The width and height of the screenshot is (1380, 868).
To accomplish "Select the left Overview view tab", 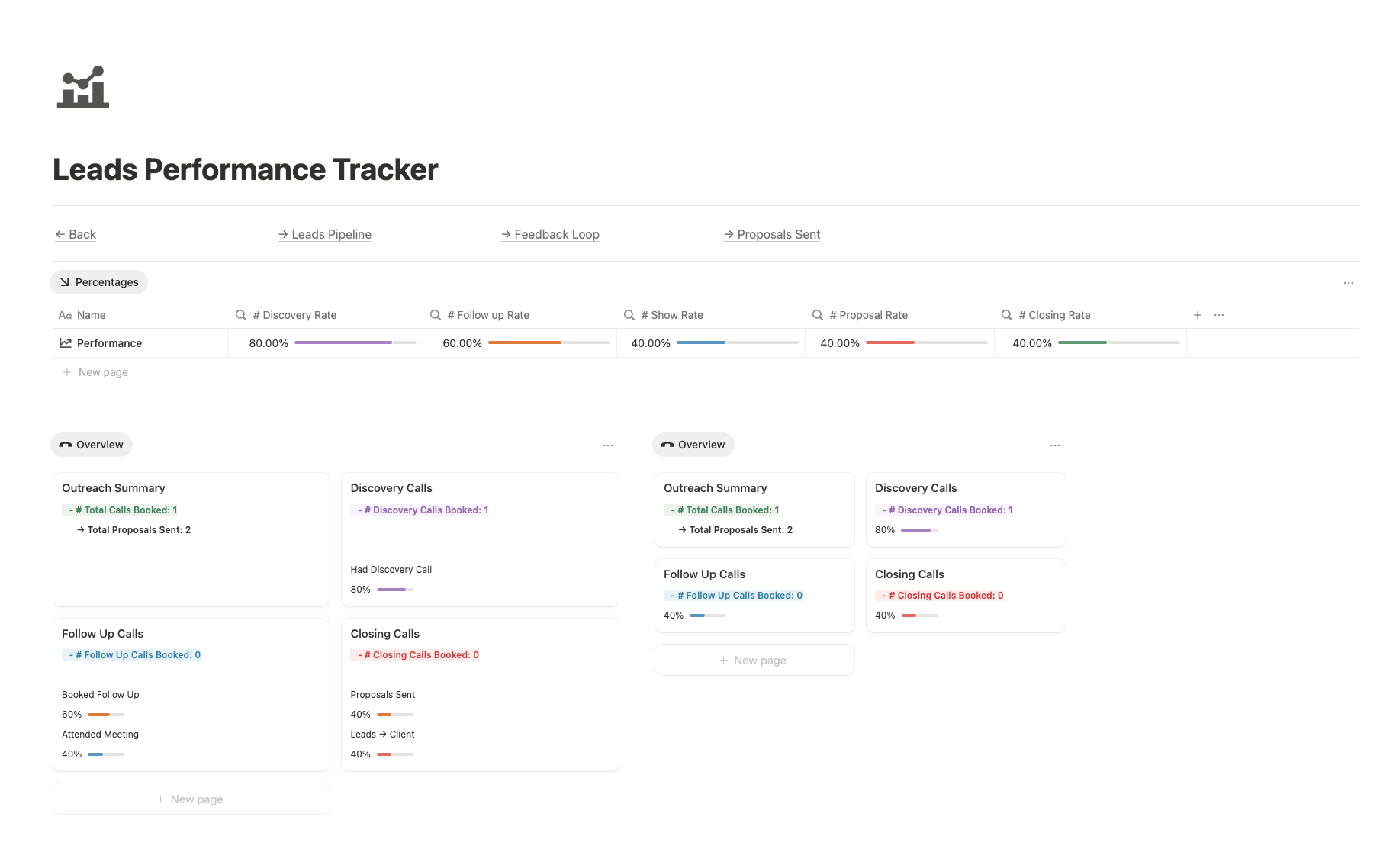I will coord(92,445).
